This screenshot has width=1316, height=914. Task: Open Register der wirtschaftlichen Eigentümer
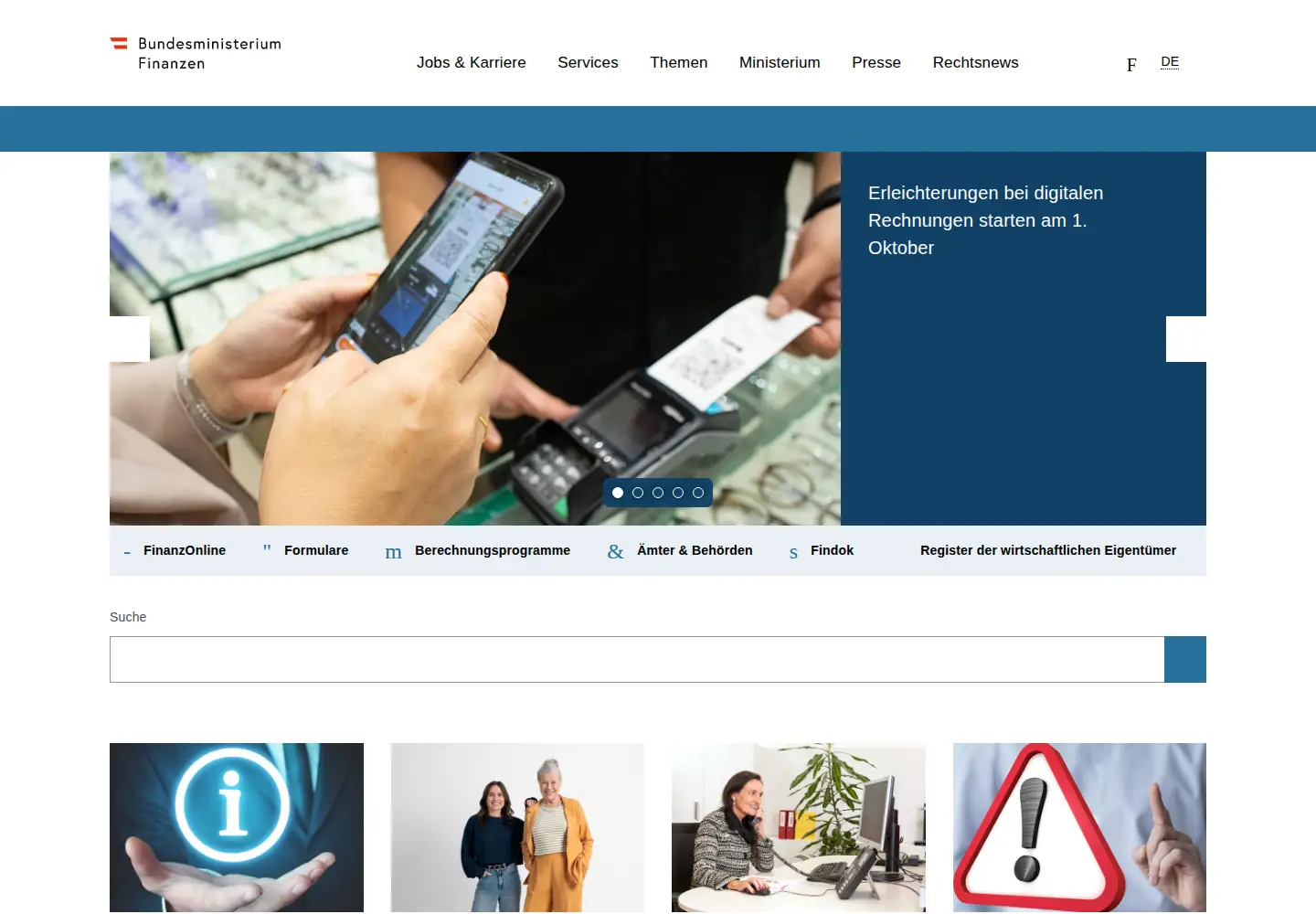pyautogui.click(x=1048, y=550)
